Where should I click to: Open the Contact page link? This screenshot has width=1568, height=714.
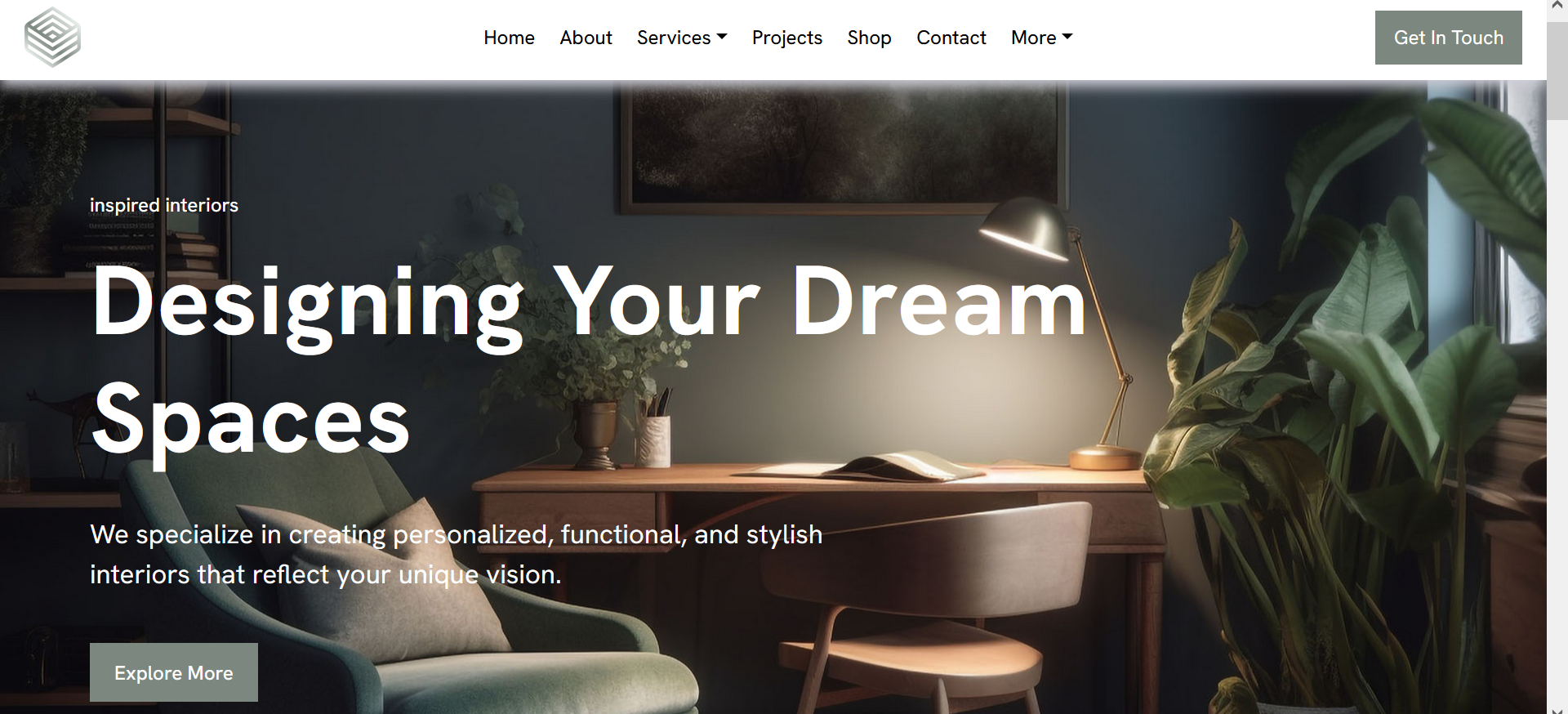click(x=951, y=38)
